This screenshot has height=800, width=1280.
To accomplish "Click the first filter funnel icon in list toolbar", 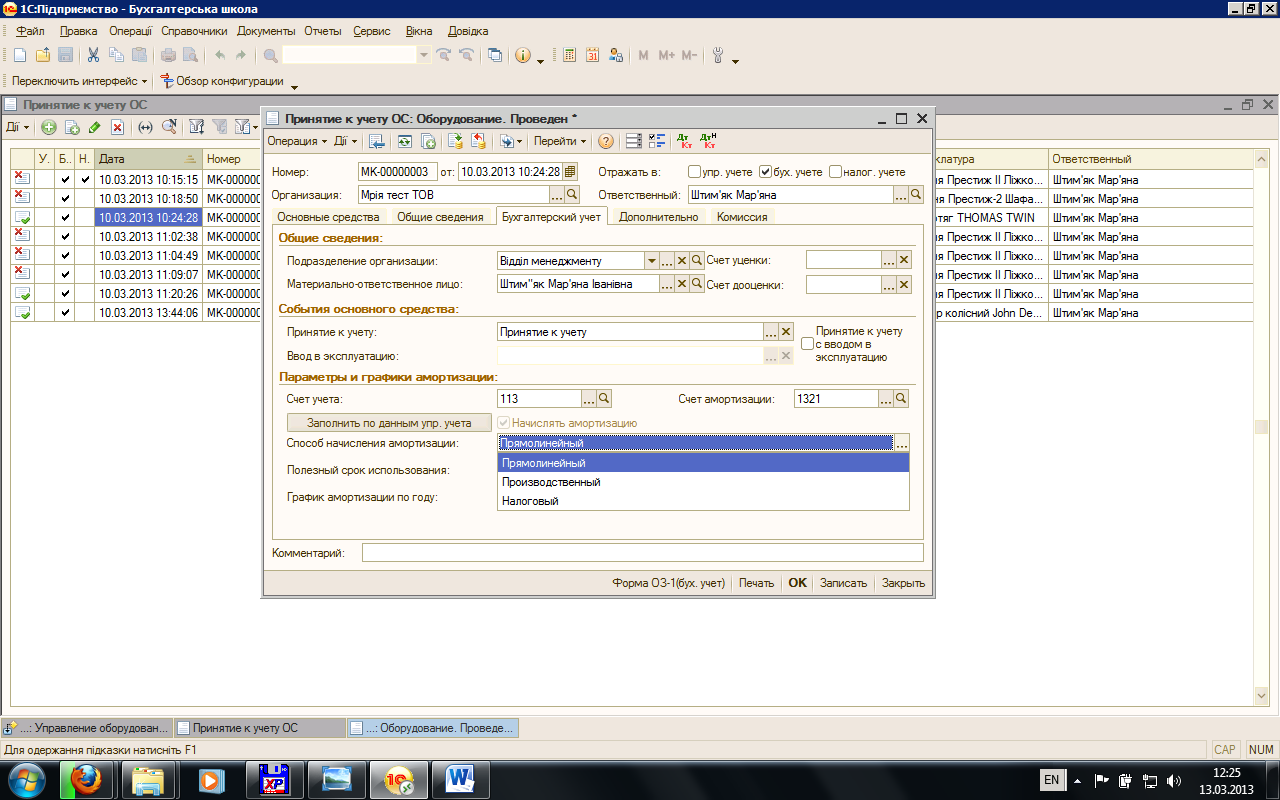I will pos(196,127).
